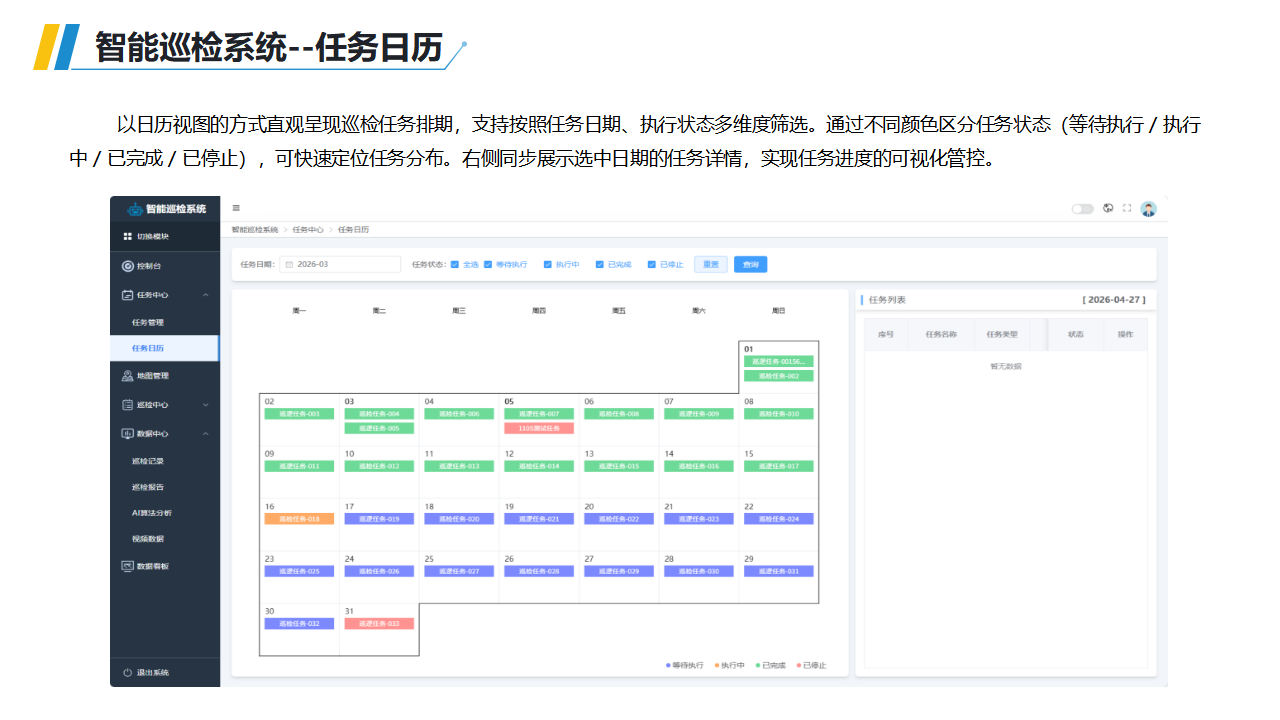Click the 控制台 dashboard icon

click(127, 266)
